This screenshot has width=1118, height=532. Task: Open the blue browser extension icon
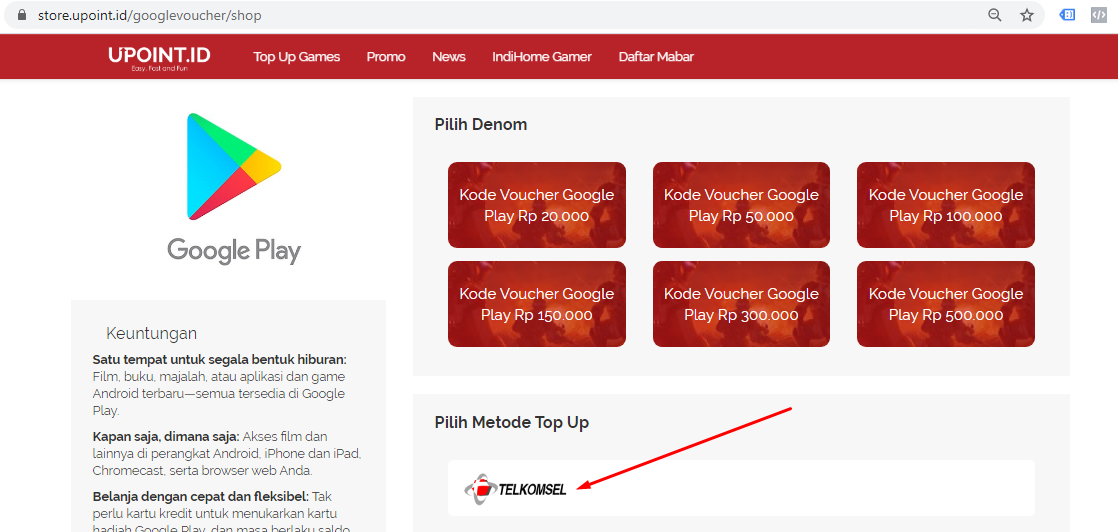tap(1067, 15)
